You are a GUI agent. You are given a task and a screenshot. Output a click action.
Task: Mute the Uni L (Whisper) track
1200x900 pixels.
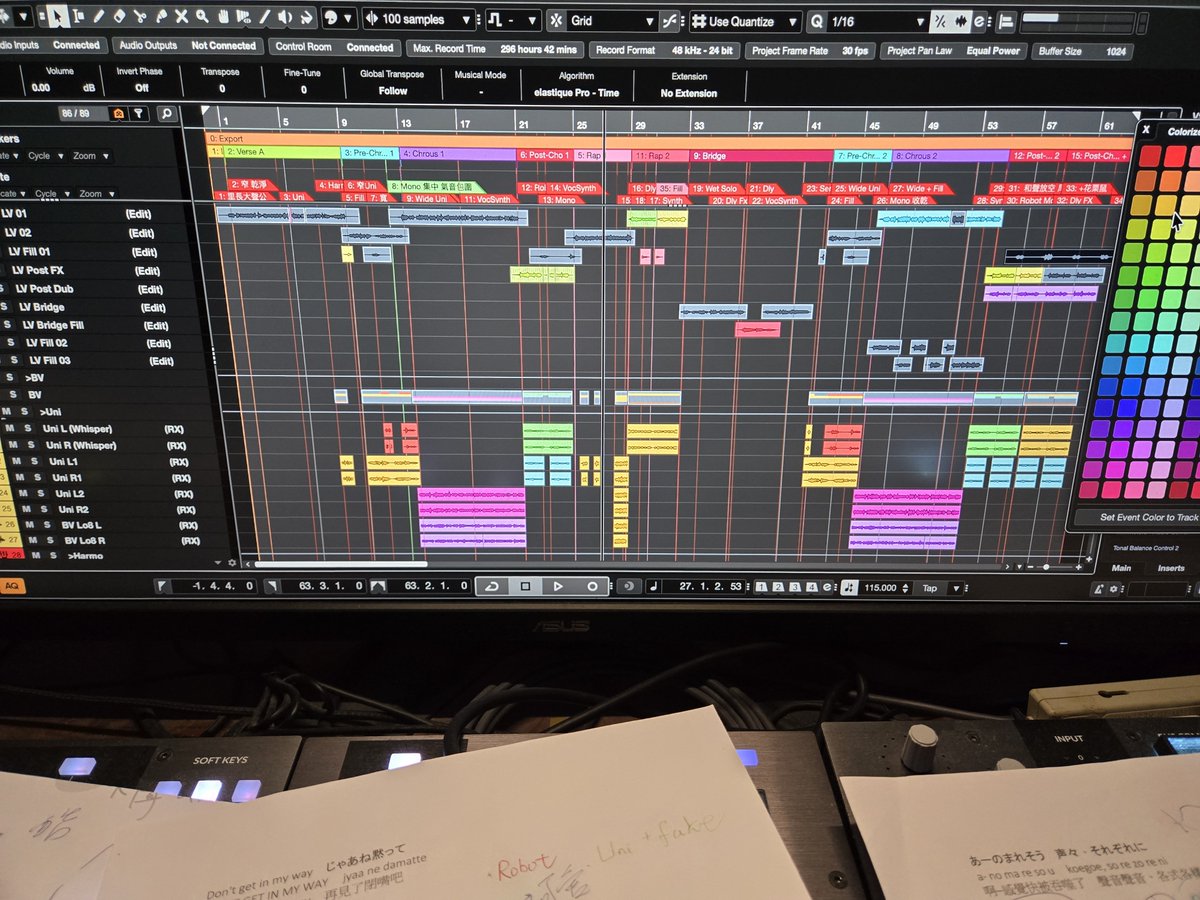pos(11,429)
